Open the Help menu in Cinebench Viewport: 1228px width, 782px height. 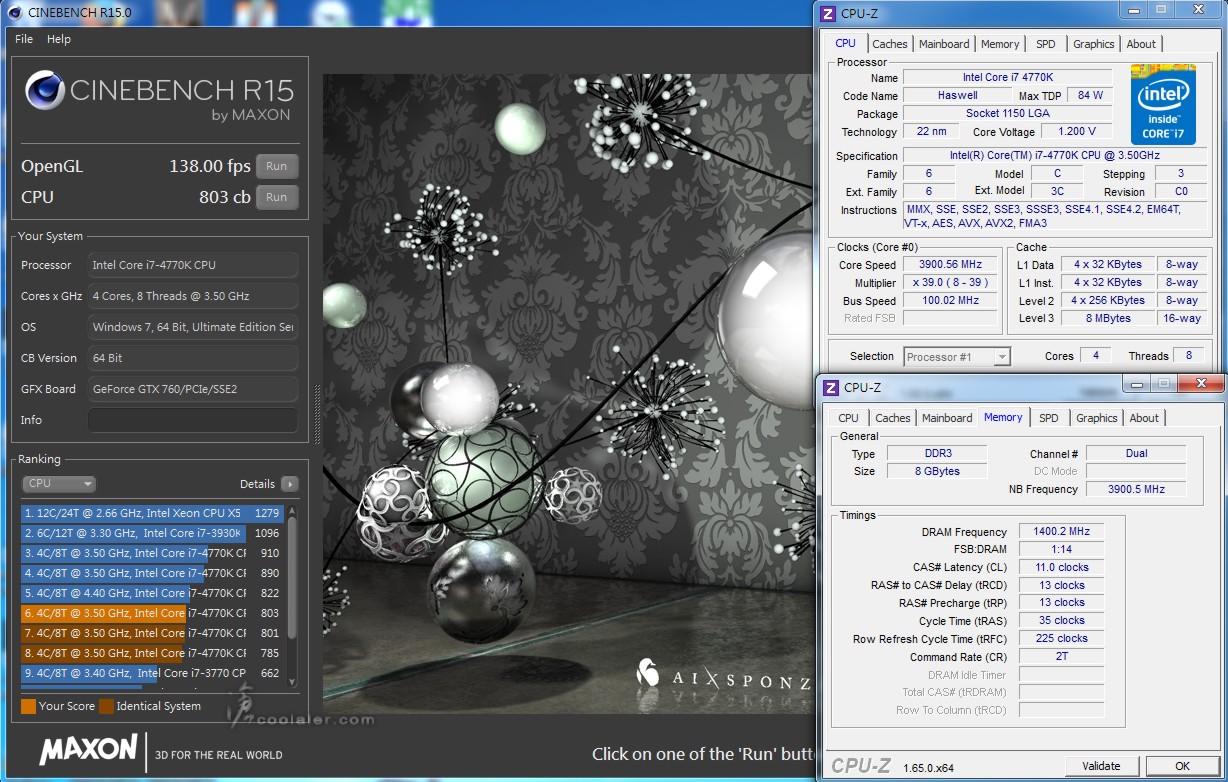click(59, 39)
